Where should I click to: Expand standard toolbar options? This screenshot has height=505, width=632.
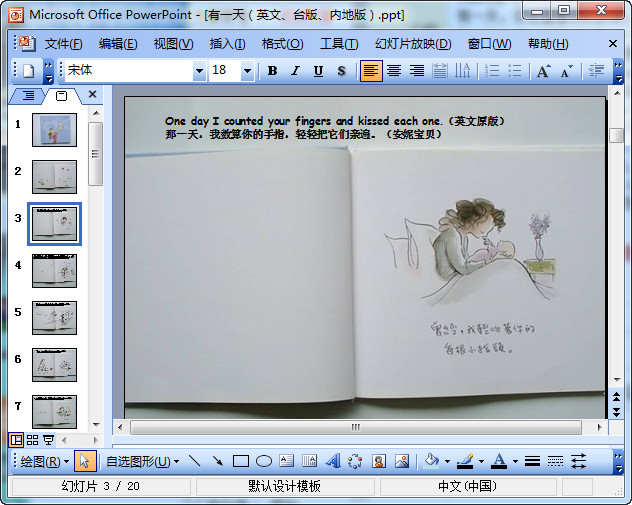point(49,71)
